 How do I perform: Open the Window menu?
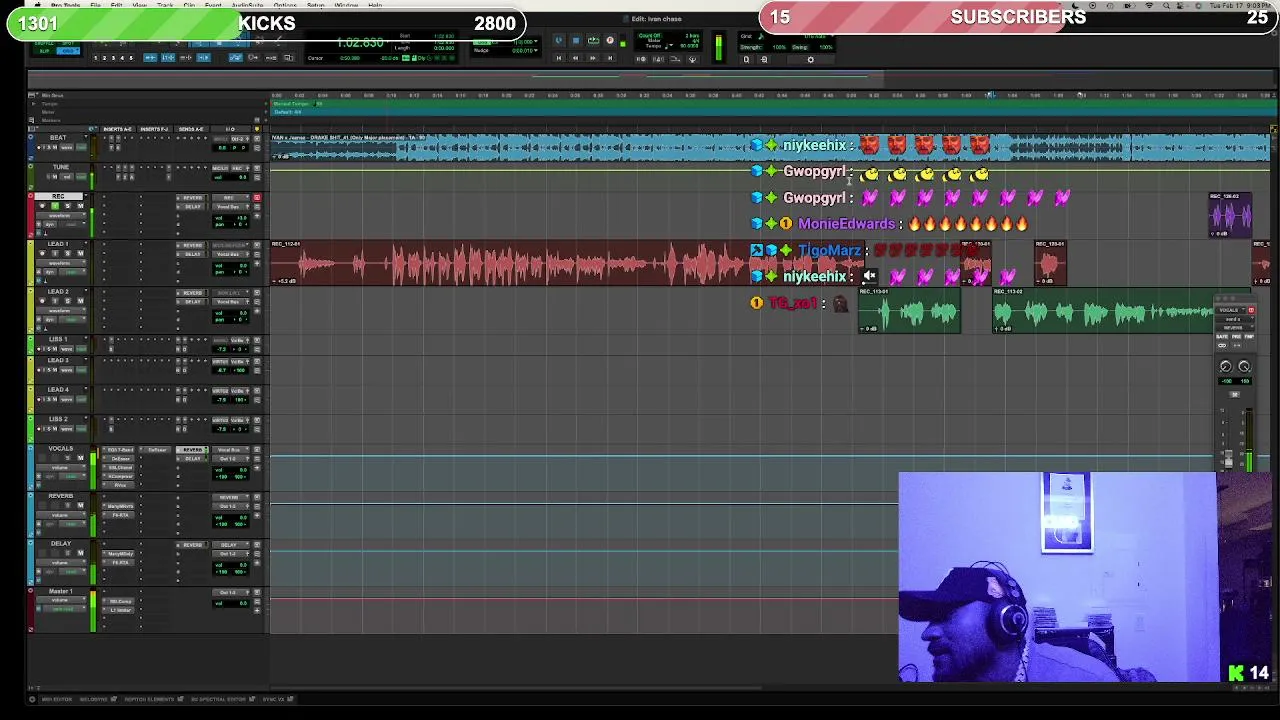[x=346, y=5]
